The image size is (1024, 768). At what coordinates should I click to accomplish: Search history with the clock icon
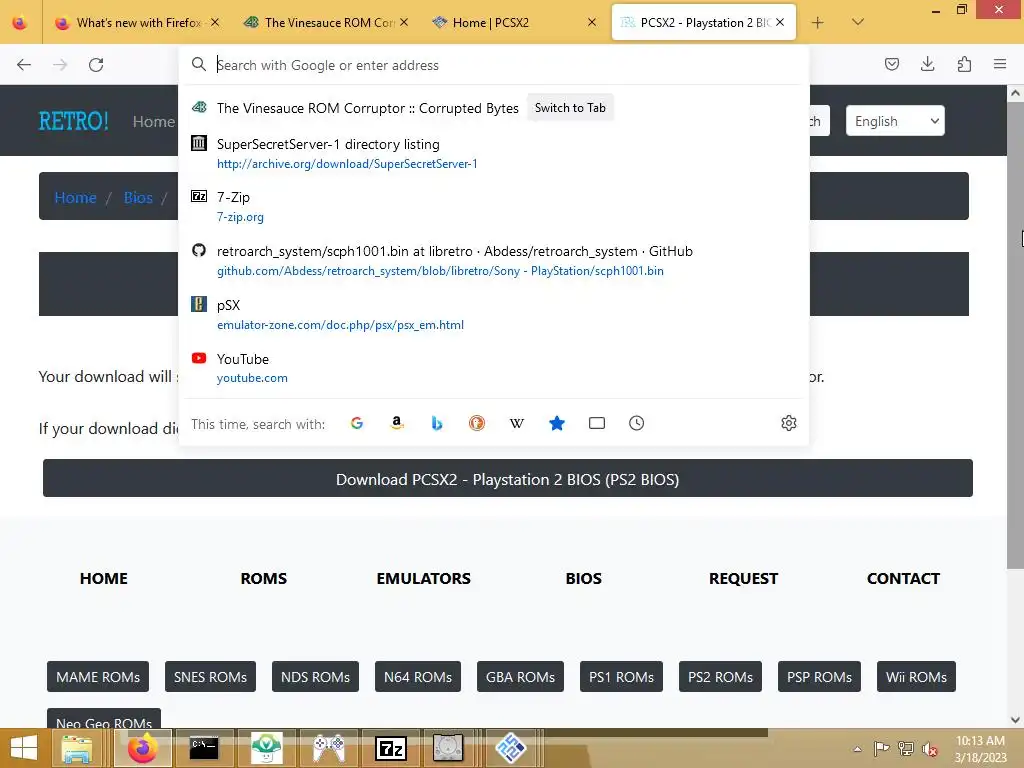(x=637, y=423)
